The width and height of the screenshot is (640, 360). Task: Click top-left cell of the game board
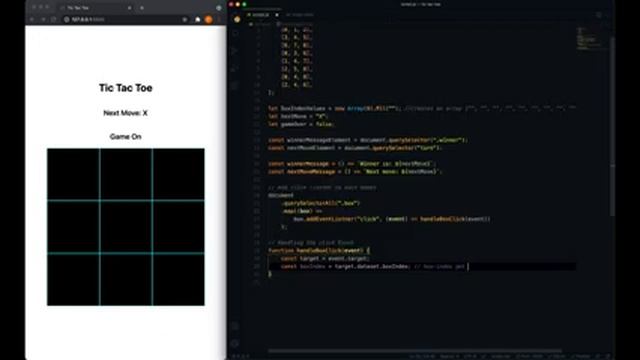[73, 174]
